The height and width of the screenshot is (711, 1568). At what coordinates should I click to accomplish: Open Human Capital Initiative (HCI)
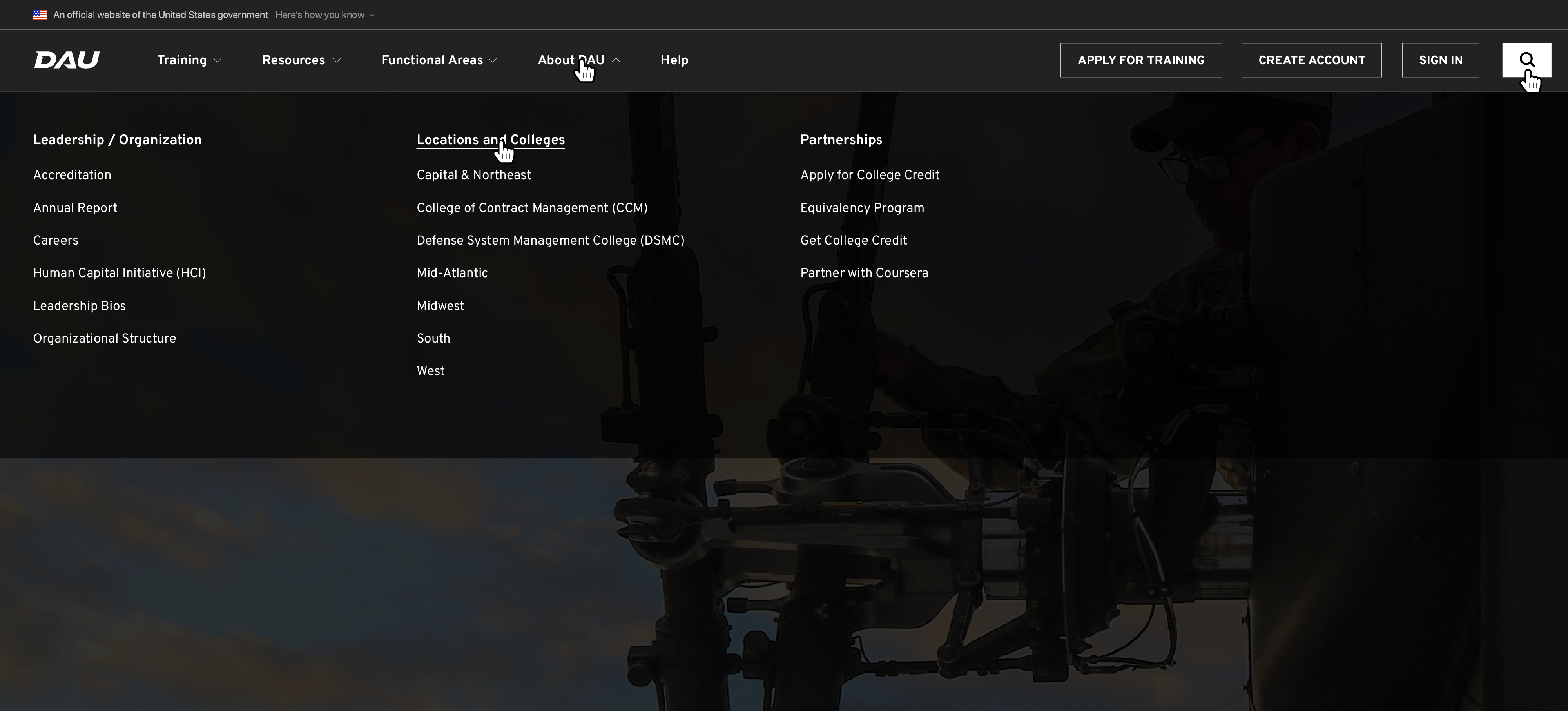tap(120, 273)
